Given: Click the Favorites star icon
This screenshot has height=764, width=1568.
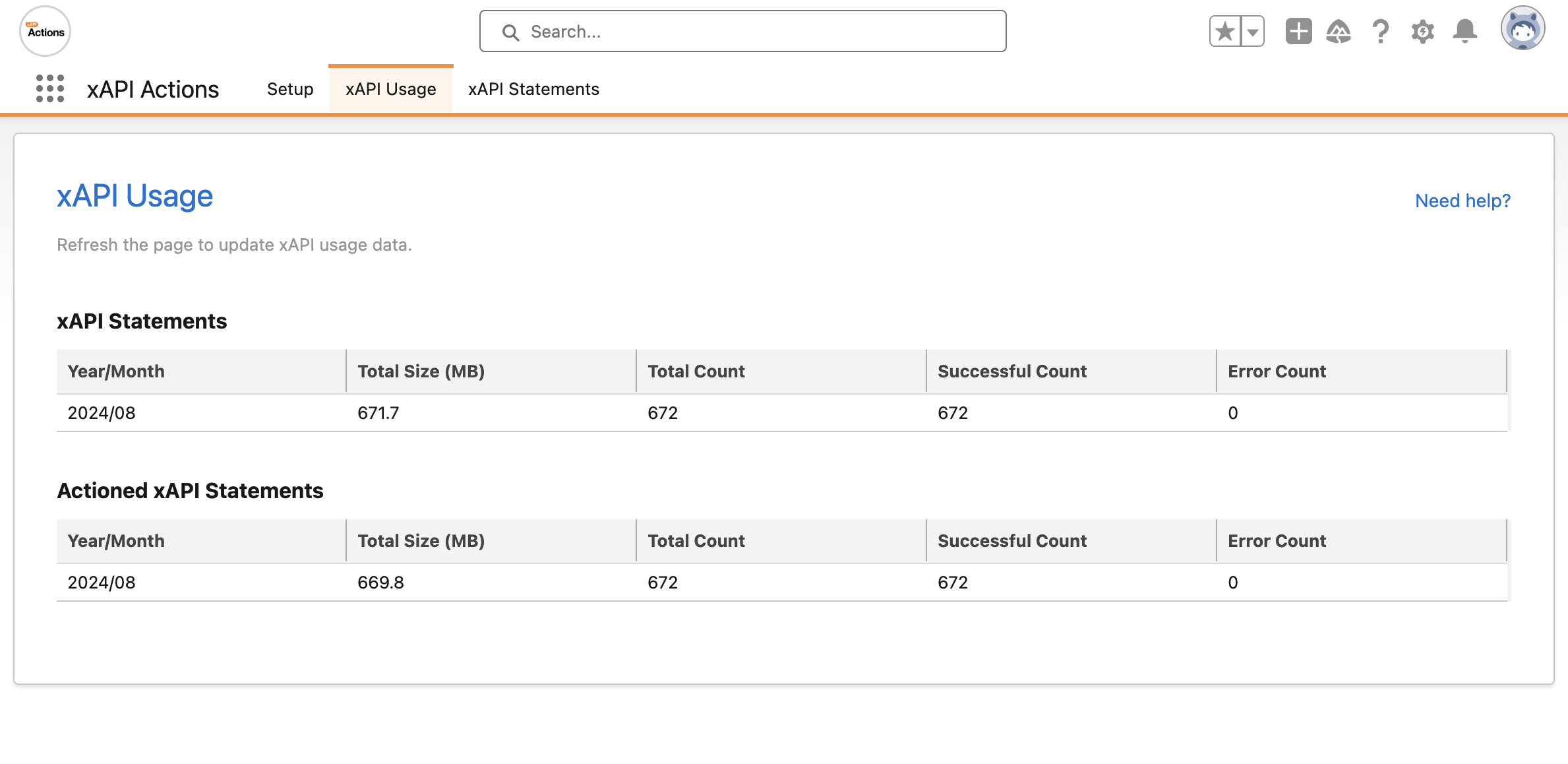Looking at the screenshot, I should 1225,32.
